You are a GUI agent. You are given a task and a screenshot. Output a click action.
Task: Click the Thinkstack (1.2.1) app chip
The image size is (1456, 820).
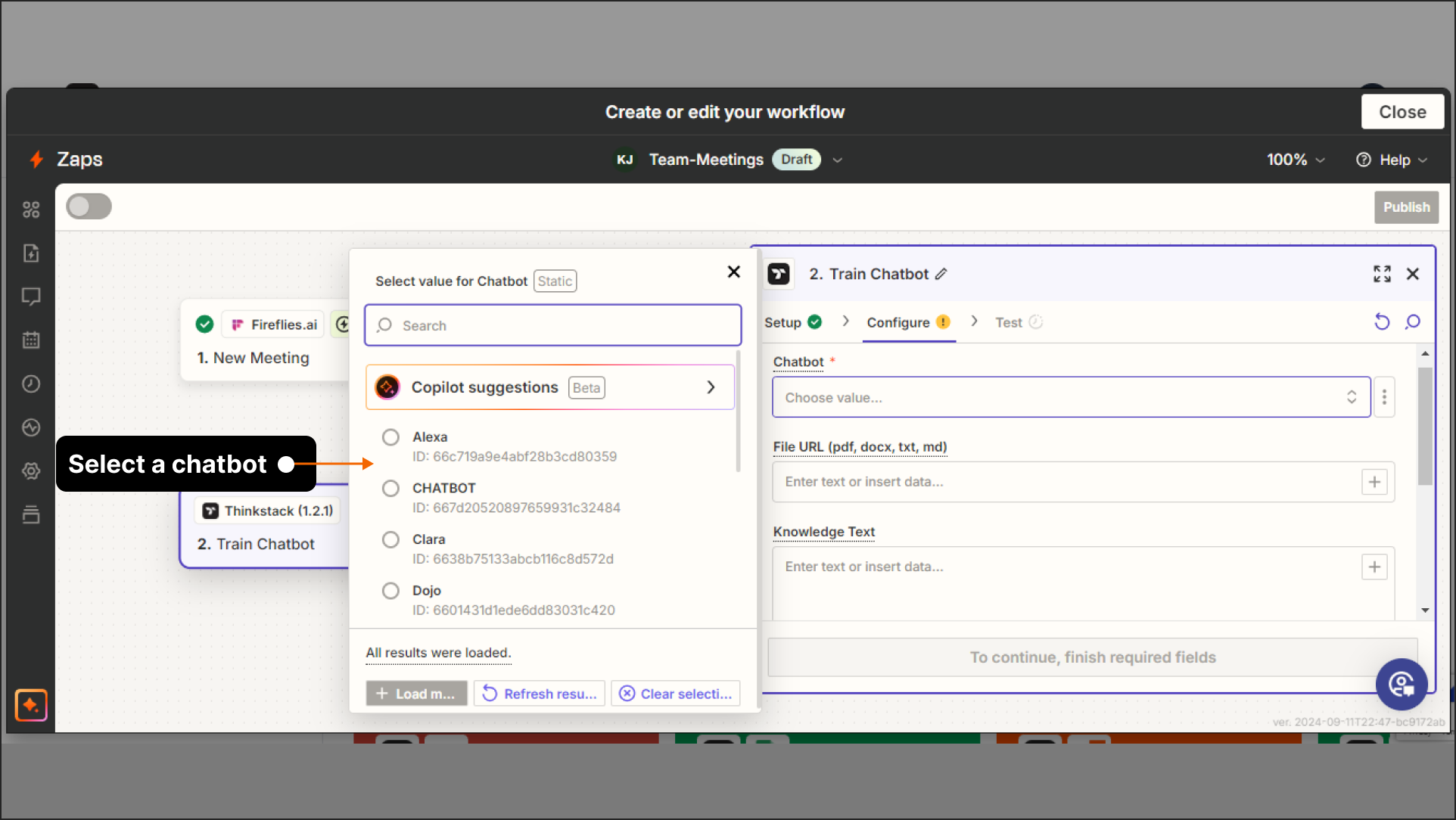268,511
